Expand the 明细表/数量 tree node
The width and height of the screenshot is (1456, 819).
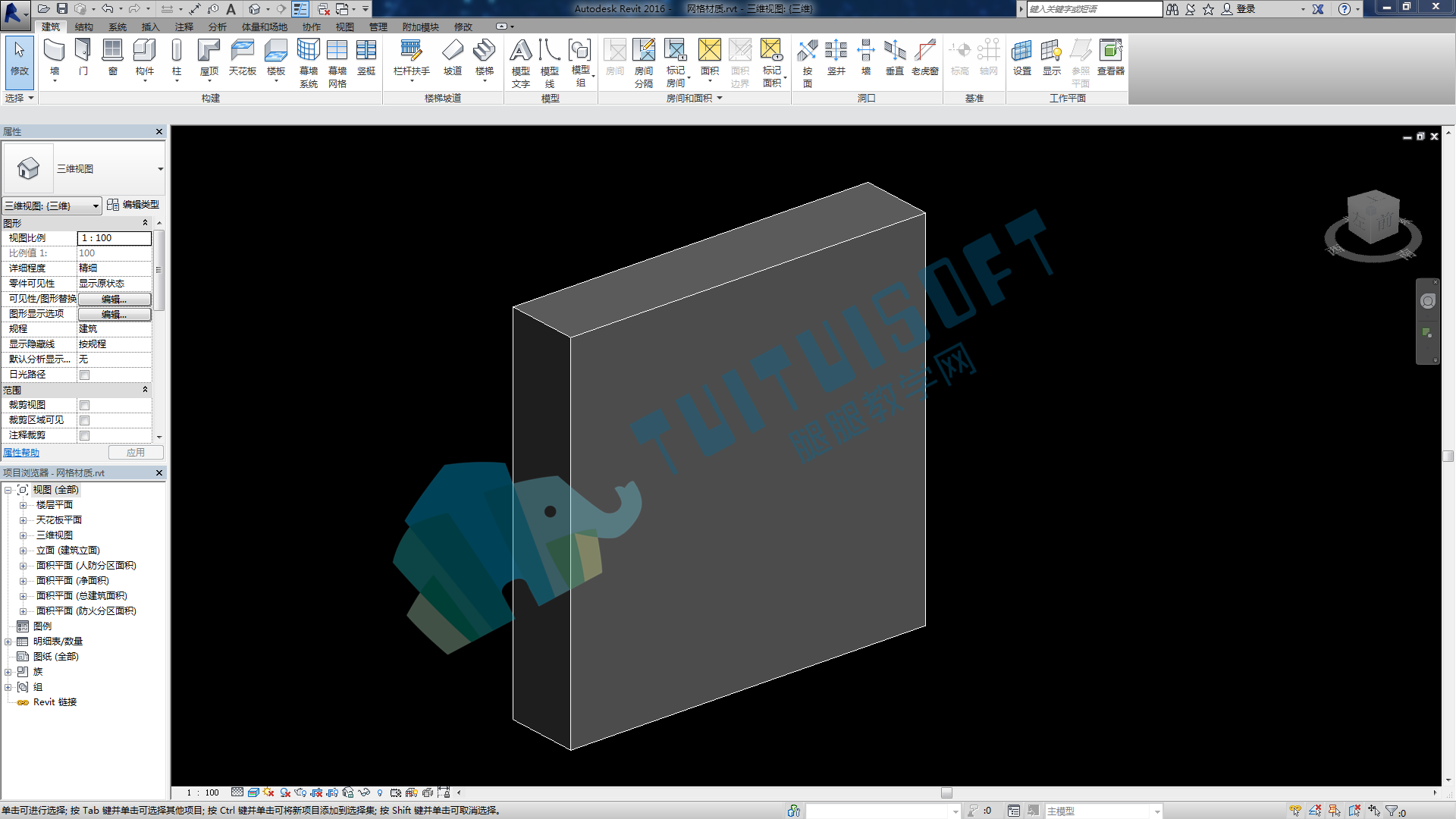(8, 642)
